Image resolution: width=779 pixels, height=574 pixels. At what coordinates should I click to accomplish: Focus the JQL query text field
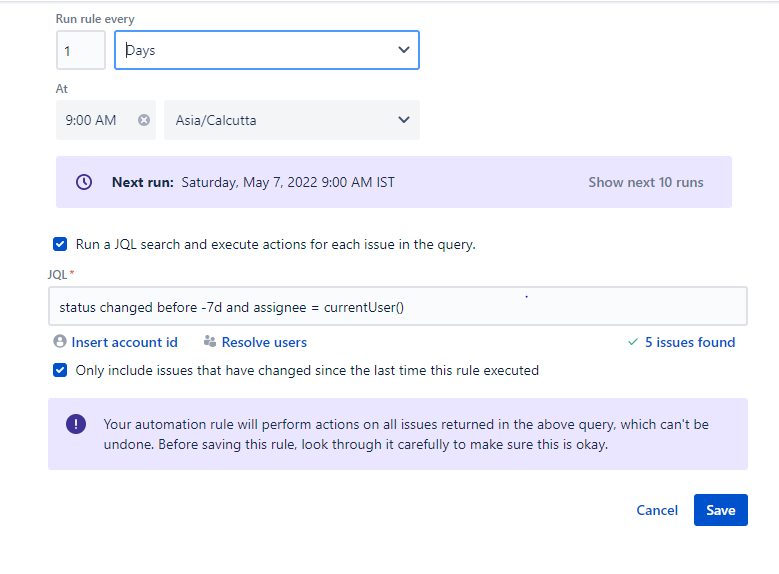[397, 307]
